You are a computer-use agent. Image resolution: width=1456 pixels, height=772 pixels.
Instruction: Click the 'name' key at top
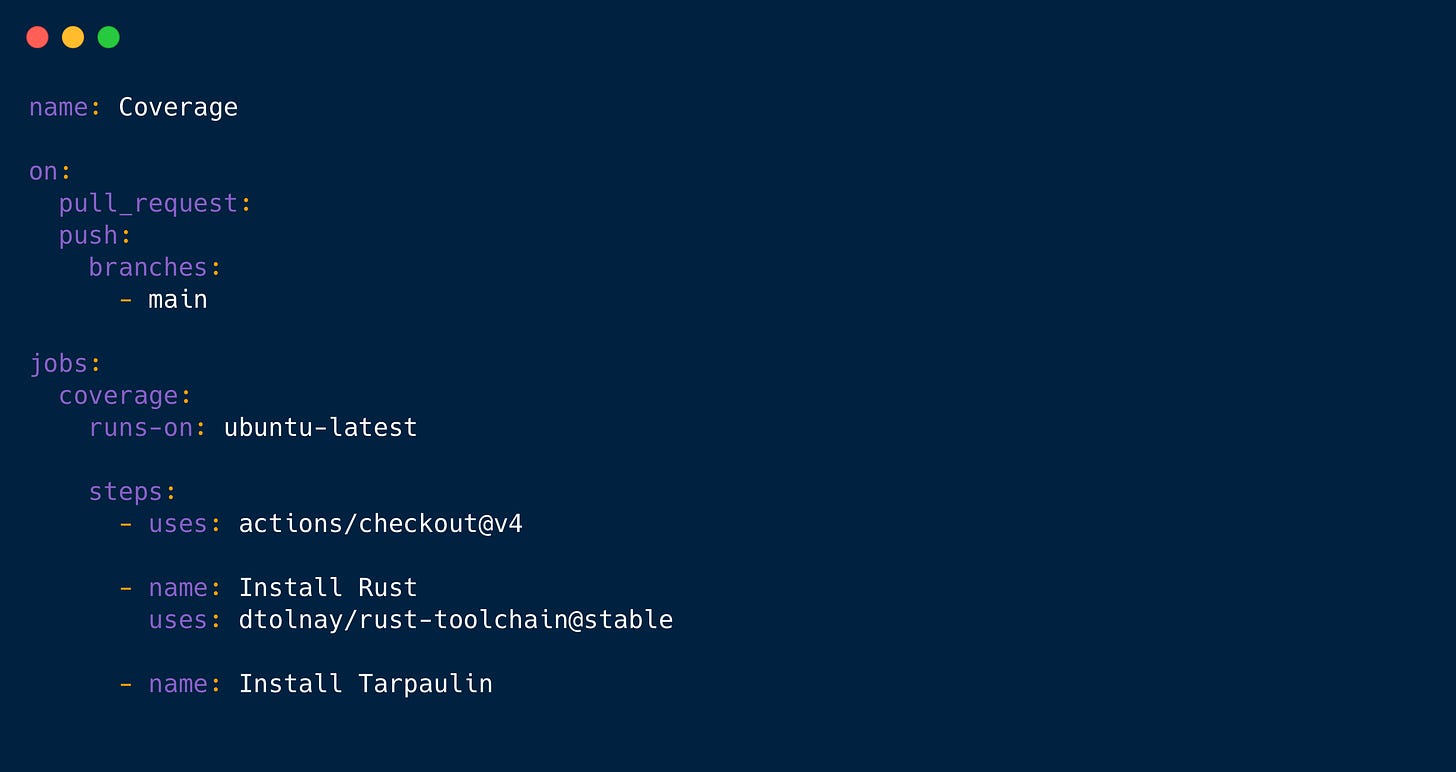[59, 107]
